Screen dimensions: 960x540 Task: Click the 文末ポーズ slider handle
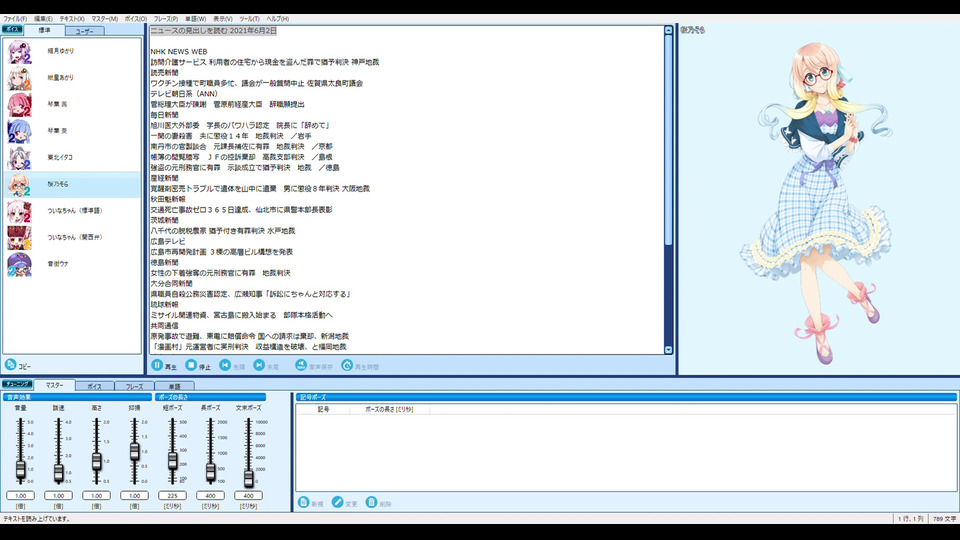[249, 478]
